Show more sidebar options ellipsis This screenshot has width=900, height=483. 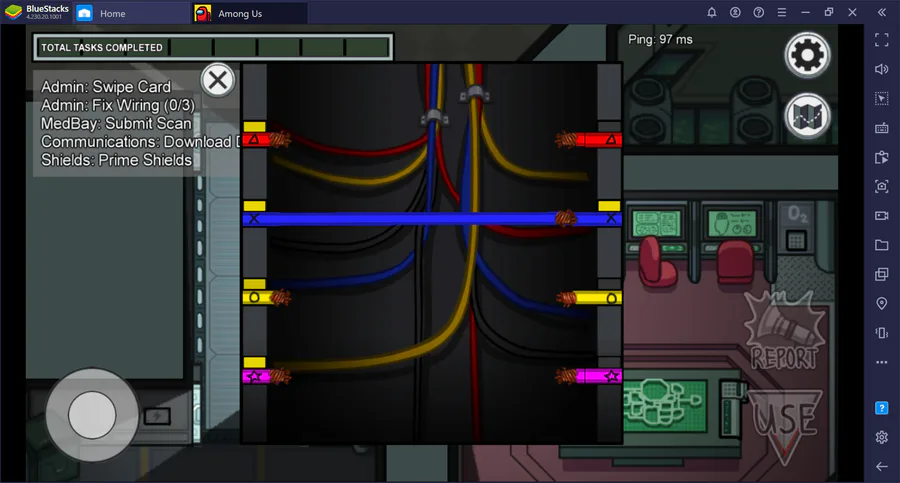(x=882, y=362)
